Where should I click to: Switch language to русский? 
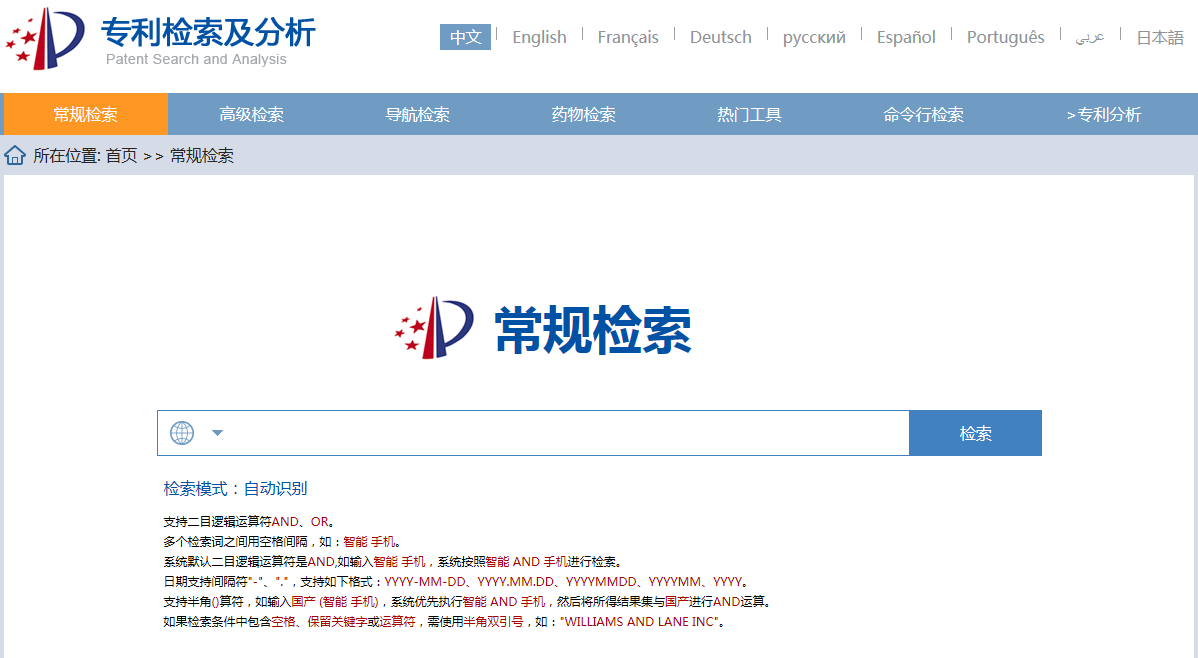click(x=814, y=37)
